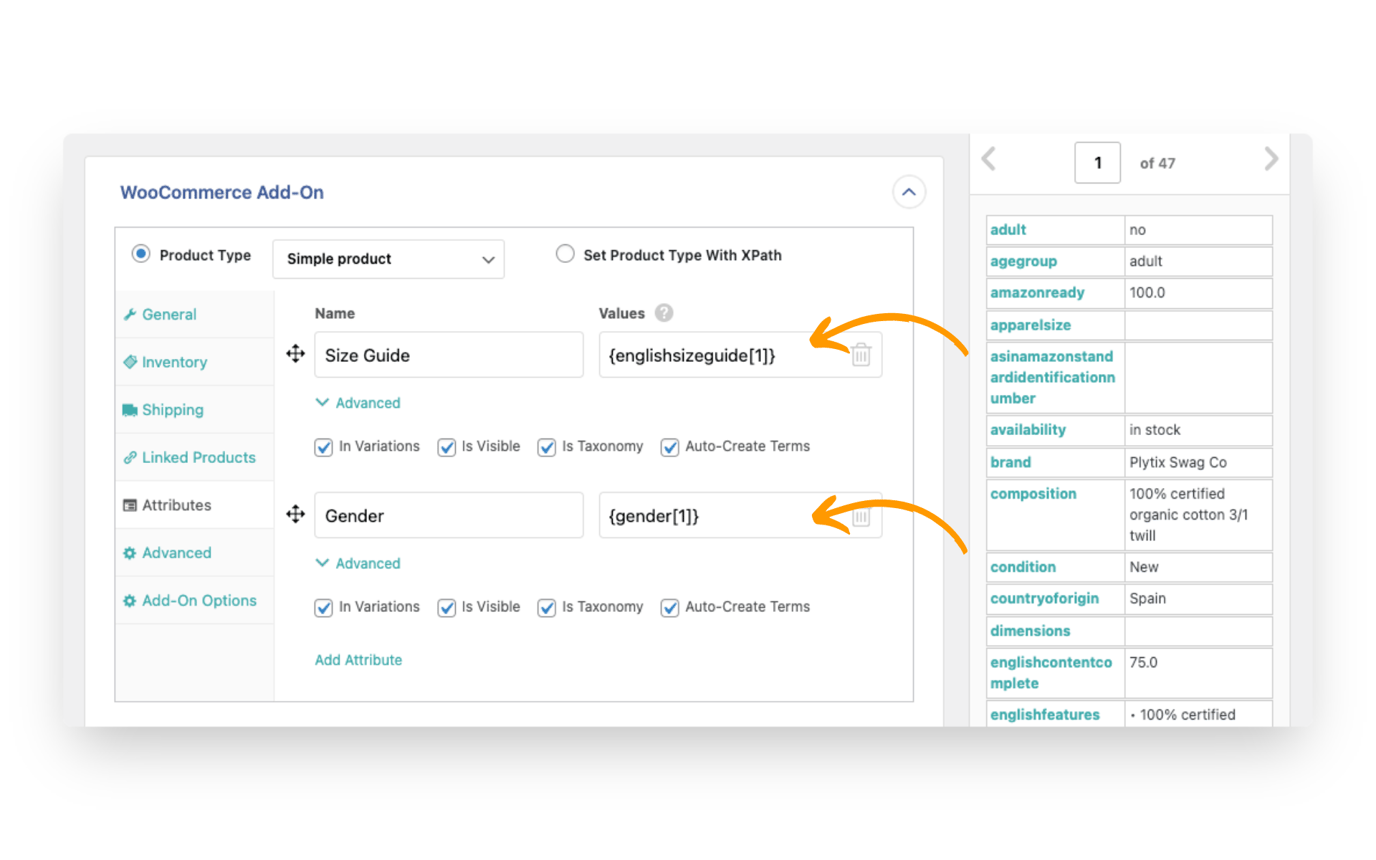Image resolution: width=1376 pixels, height=860 pixels.
Task: Click the page number input field
Action: [1097, 162]
